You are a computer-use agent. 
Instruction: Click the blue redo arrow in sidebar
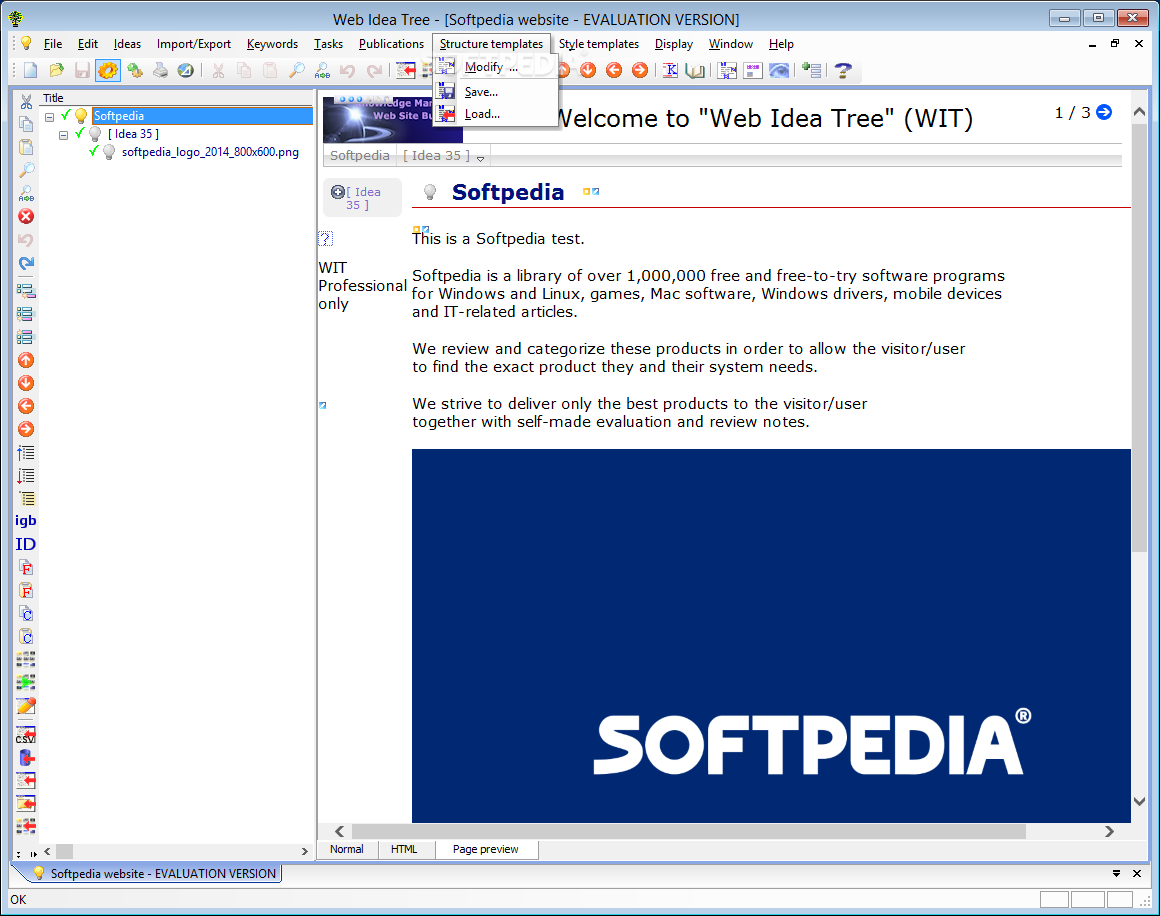26,263
